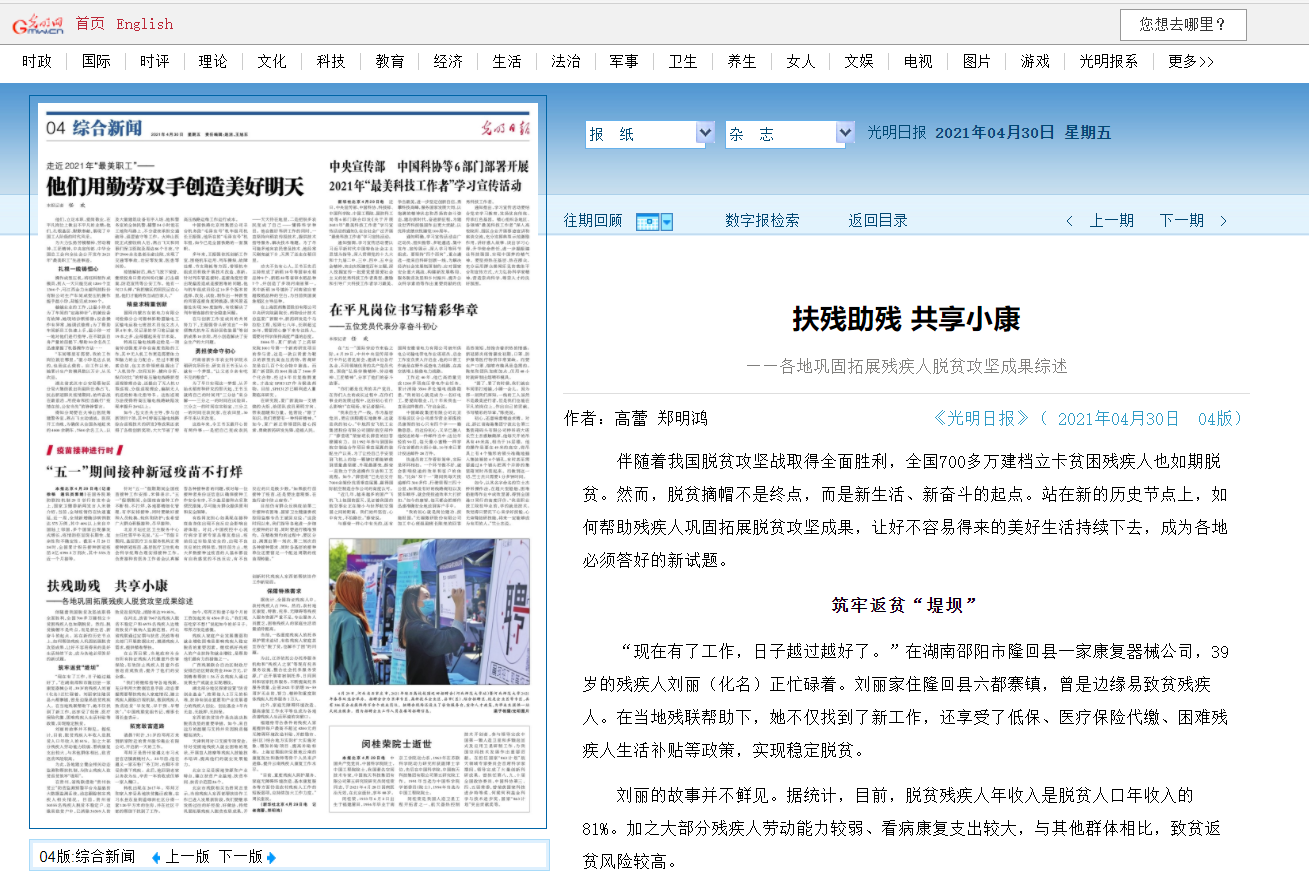Open the 光明报系 menu item
This screenshot has height=881, width=1309.
(1108, 61)
